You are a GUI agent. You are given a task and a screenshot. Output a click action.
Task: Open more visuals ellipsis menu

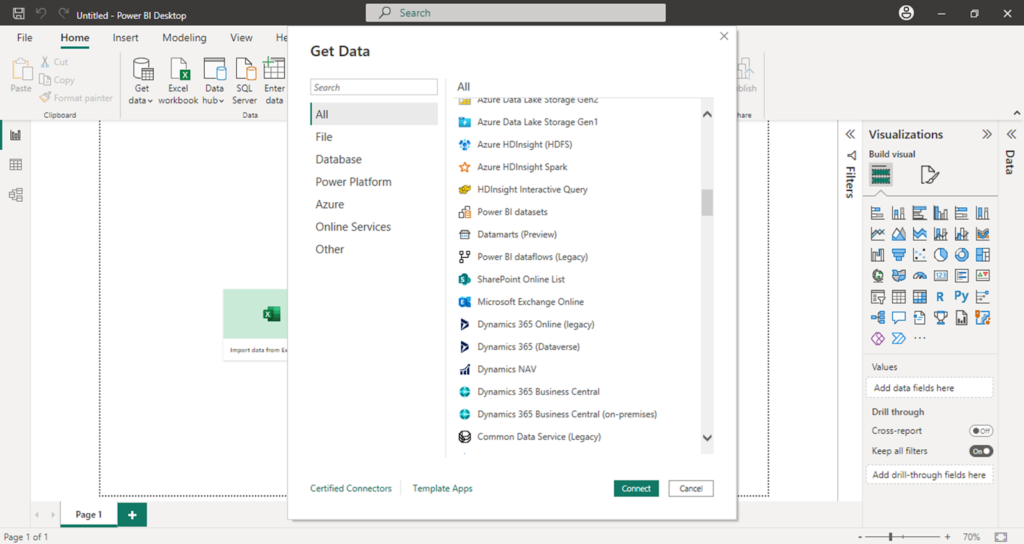coord(920,338)
